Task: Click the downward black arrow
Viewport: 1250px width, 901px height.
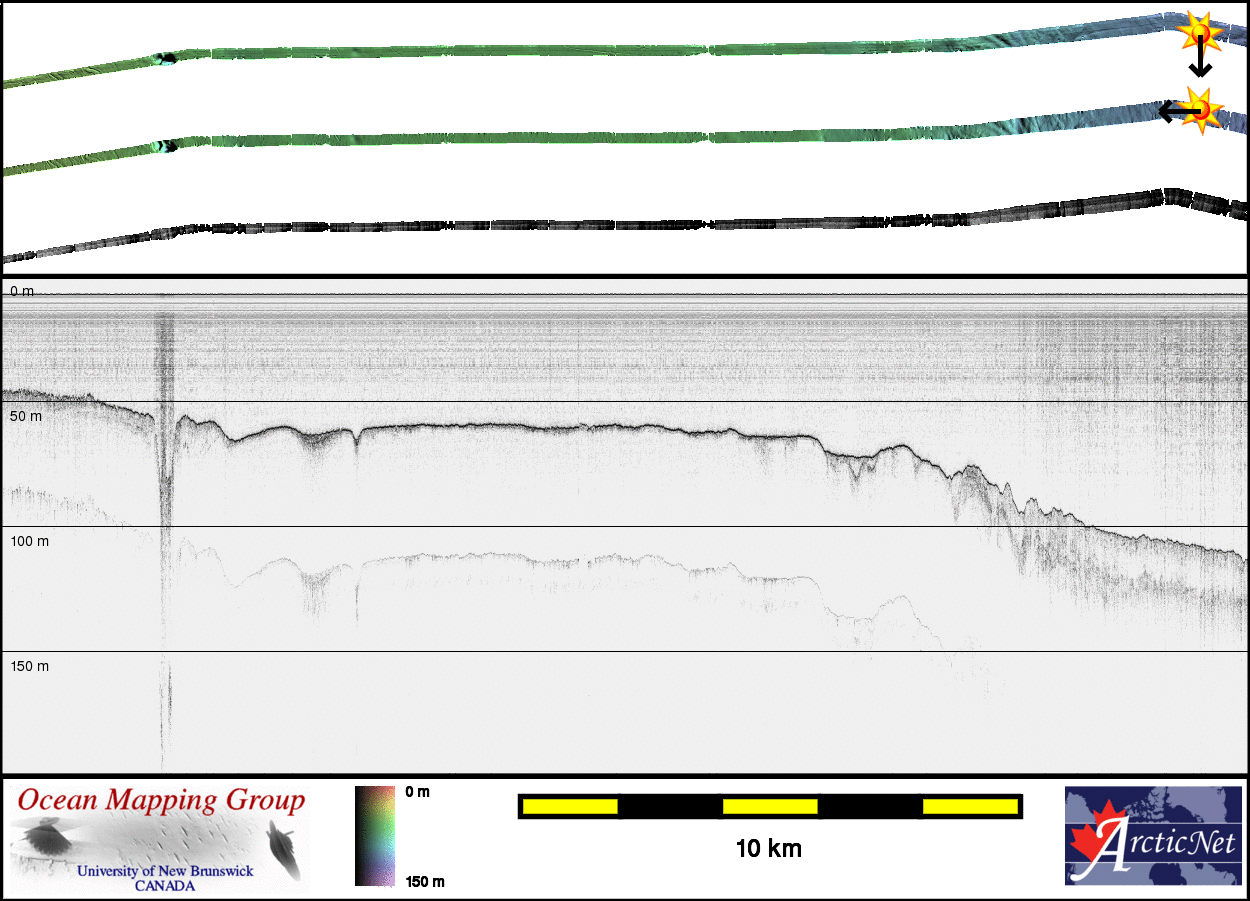Action: 1200,62
